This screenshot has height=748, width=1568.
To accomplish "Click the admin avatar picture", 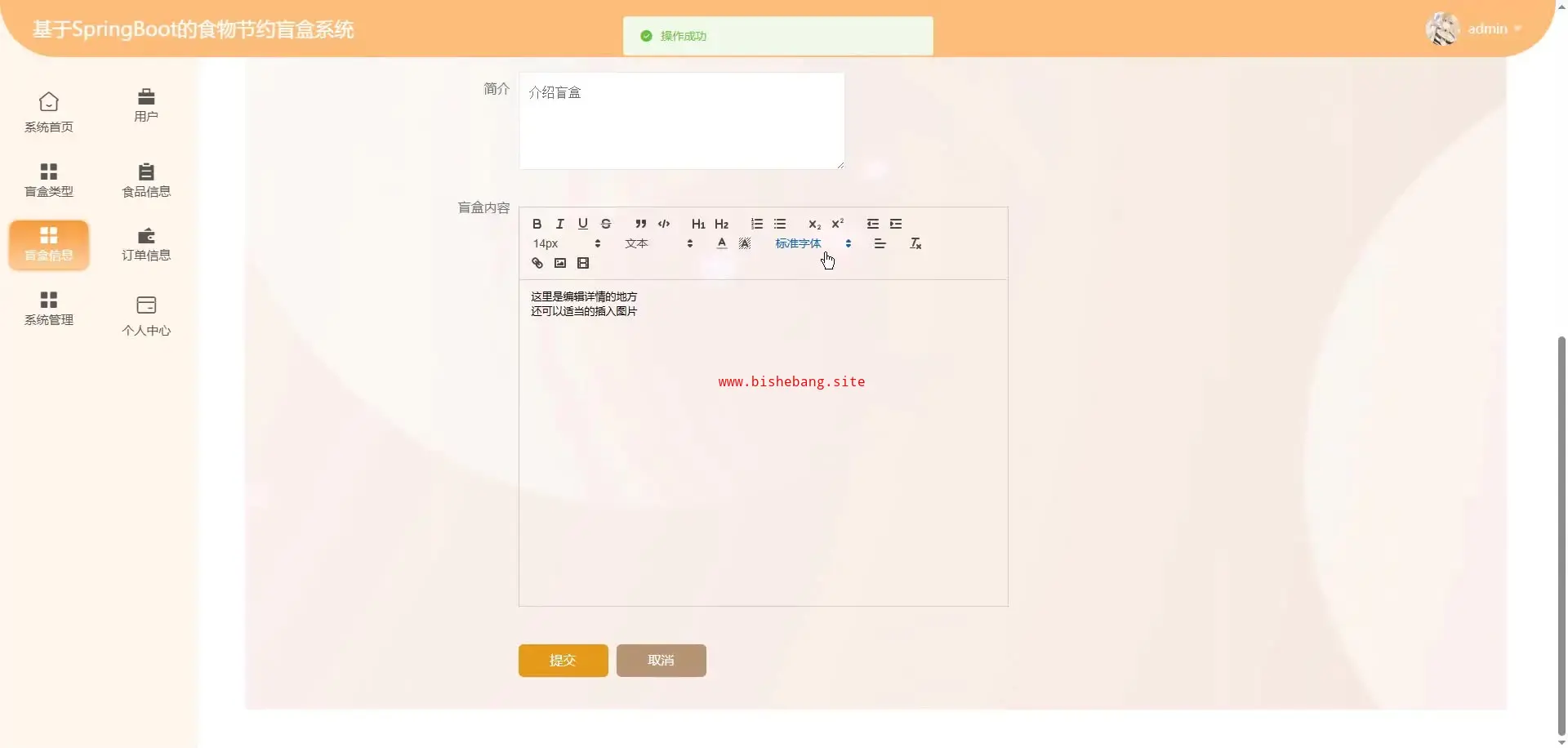I will coord(1443,29).
